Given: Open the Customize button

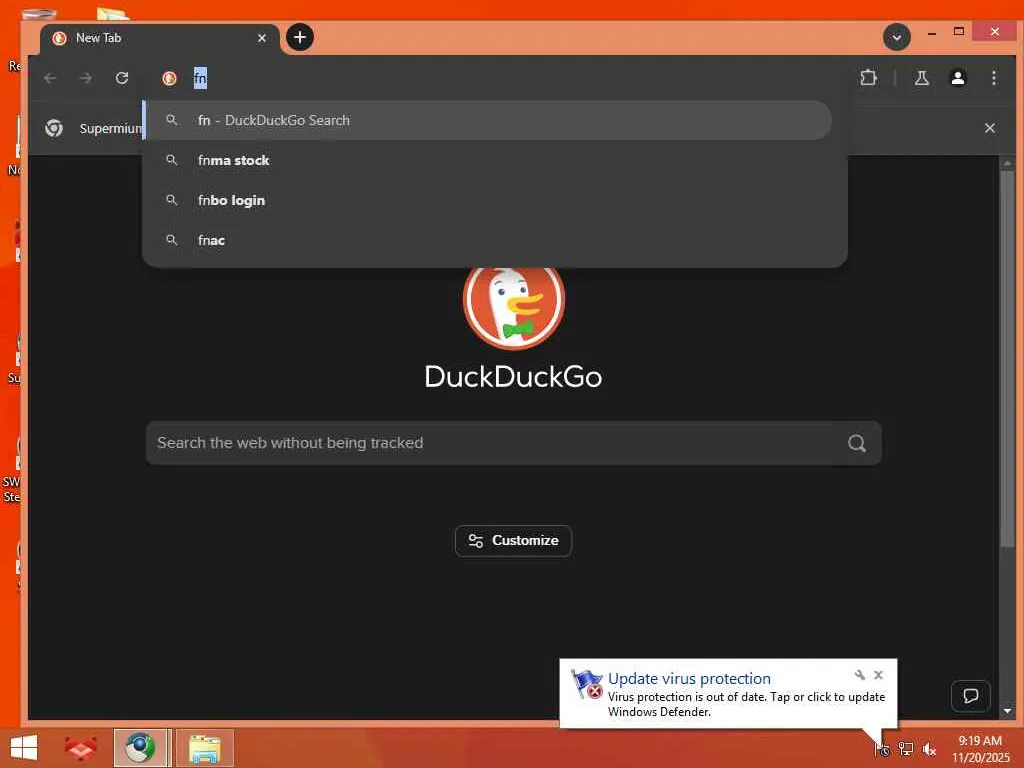Looking at the screenshot, I should pyautogui.click(x=513, y=541).
